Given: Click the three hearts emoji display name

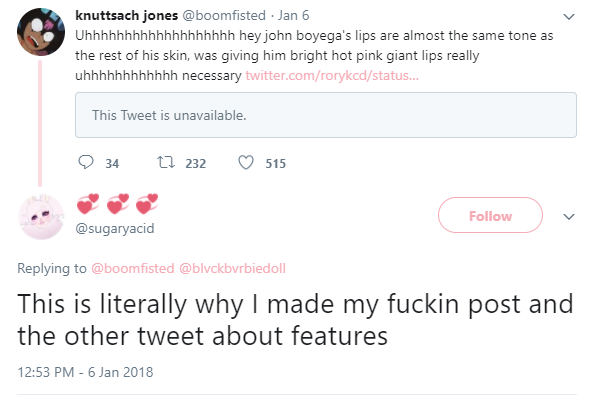Looking at the screenshot, I should (117, 204).
